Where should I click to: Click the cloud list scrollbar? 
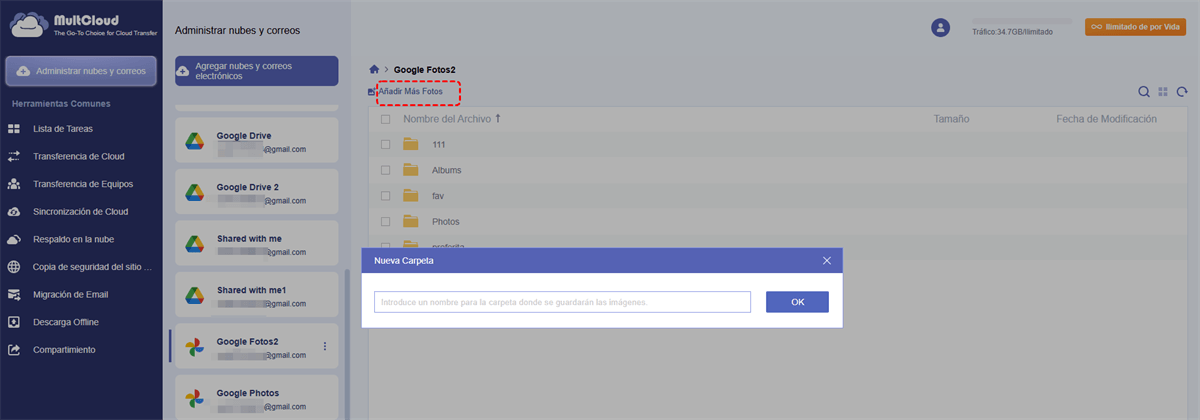(347, 345)
